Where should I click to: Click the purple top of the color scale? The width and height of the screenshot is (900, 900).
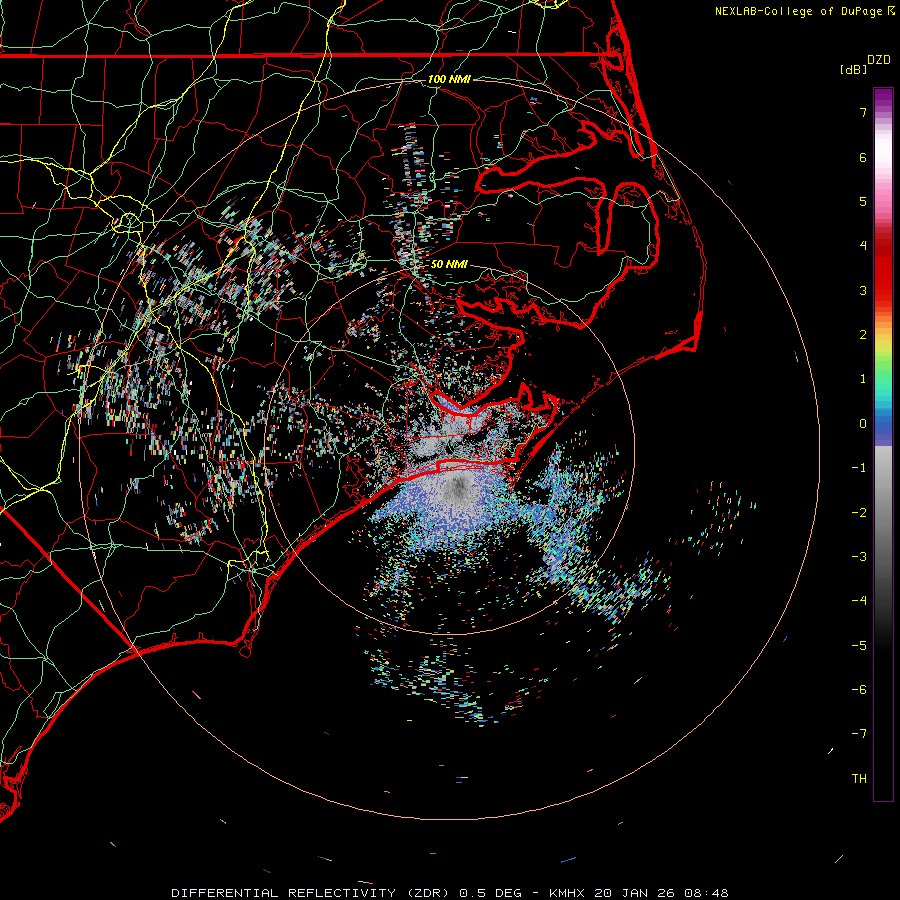(x=883, y=98)
